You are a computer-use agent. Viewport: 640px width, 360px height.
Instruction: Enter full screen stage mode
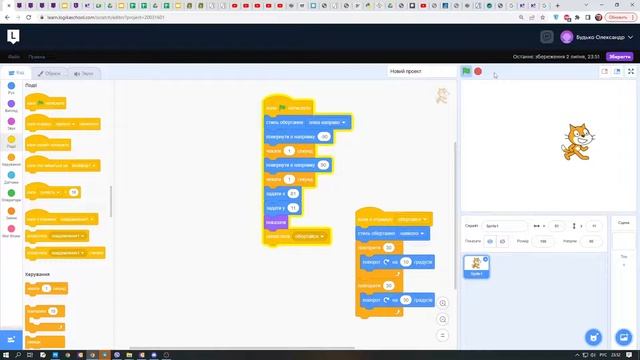[x=631, y=71]
